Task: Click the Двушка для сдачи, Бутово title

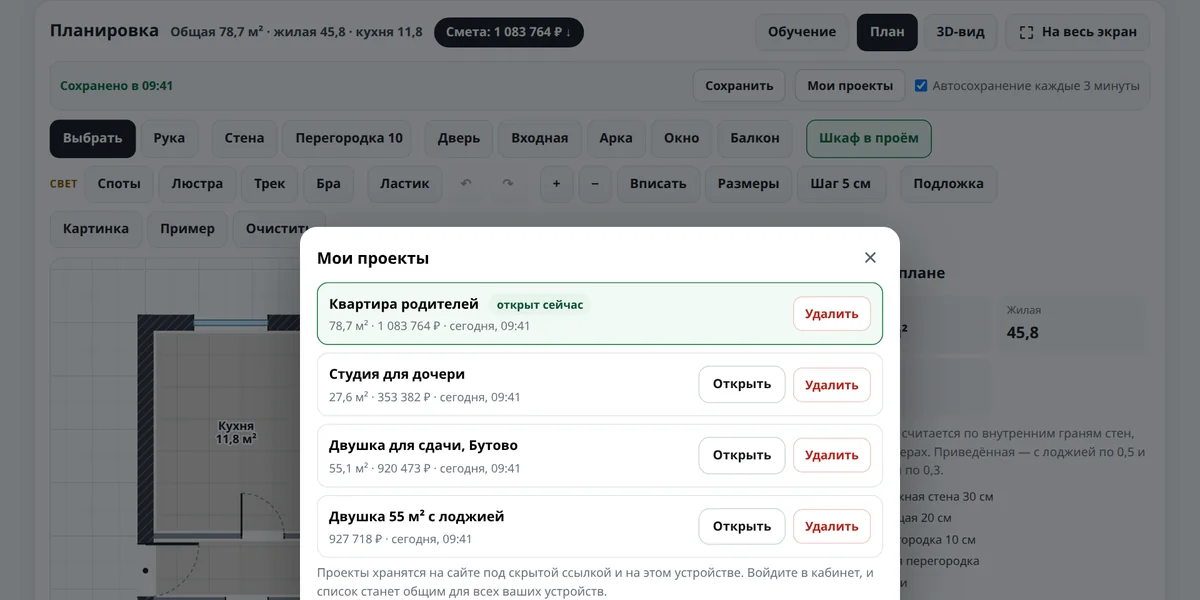Action: tap(423, 446)
